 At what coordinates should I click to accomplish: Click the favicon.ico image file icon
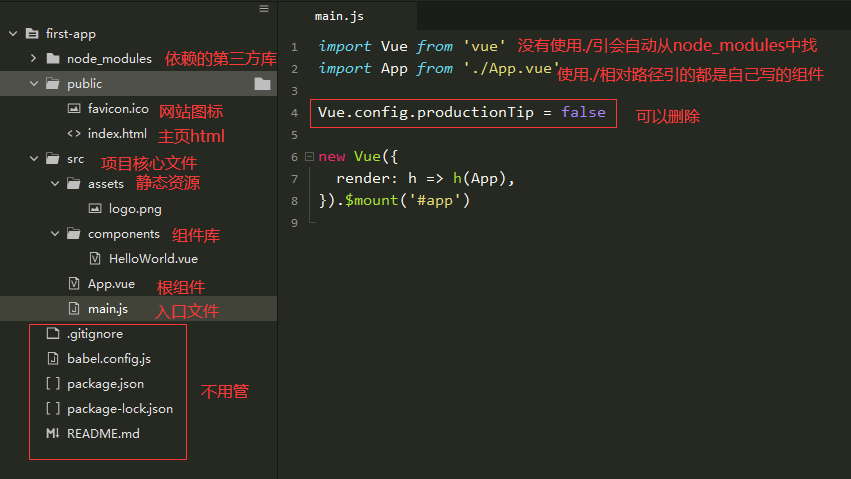74,108
